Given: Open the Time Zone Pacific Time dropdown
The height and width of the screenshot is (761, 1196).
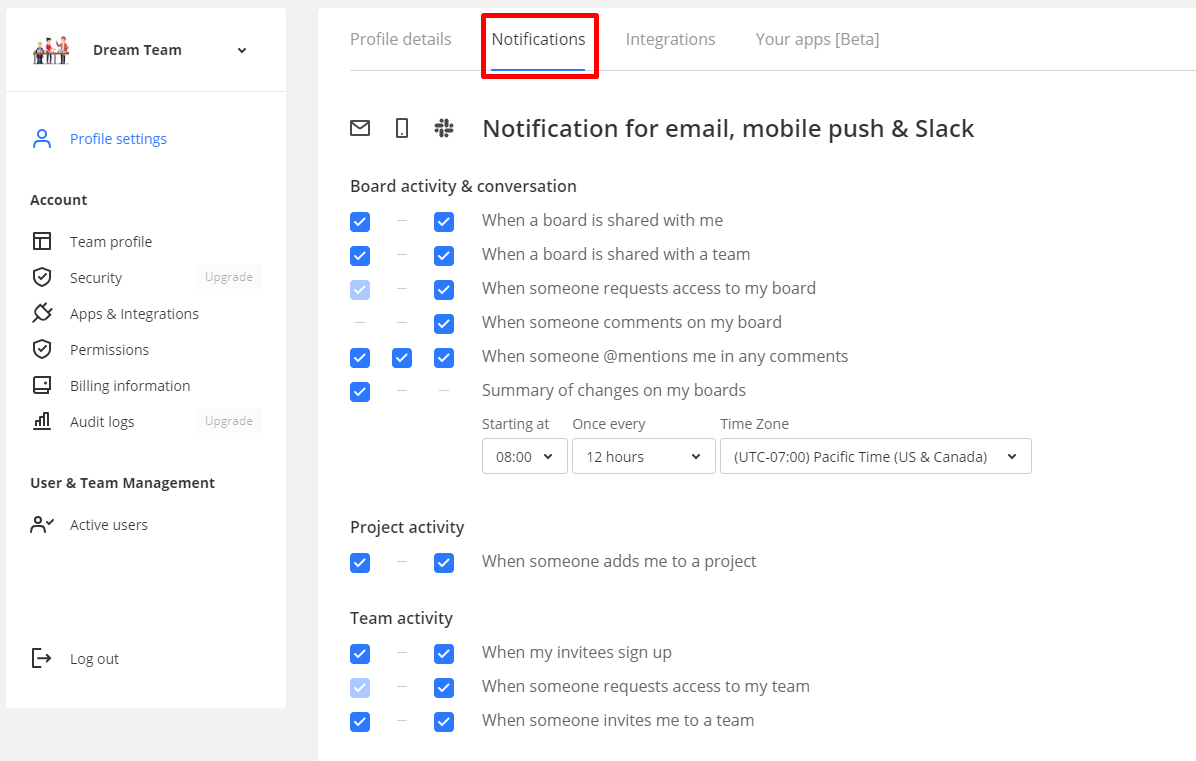Looking at the screenshot, I should 875,456.
